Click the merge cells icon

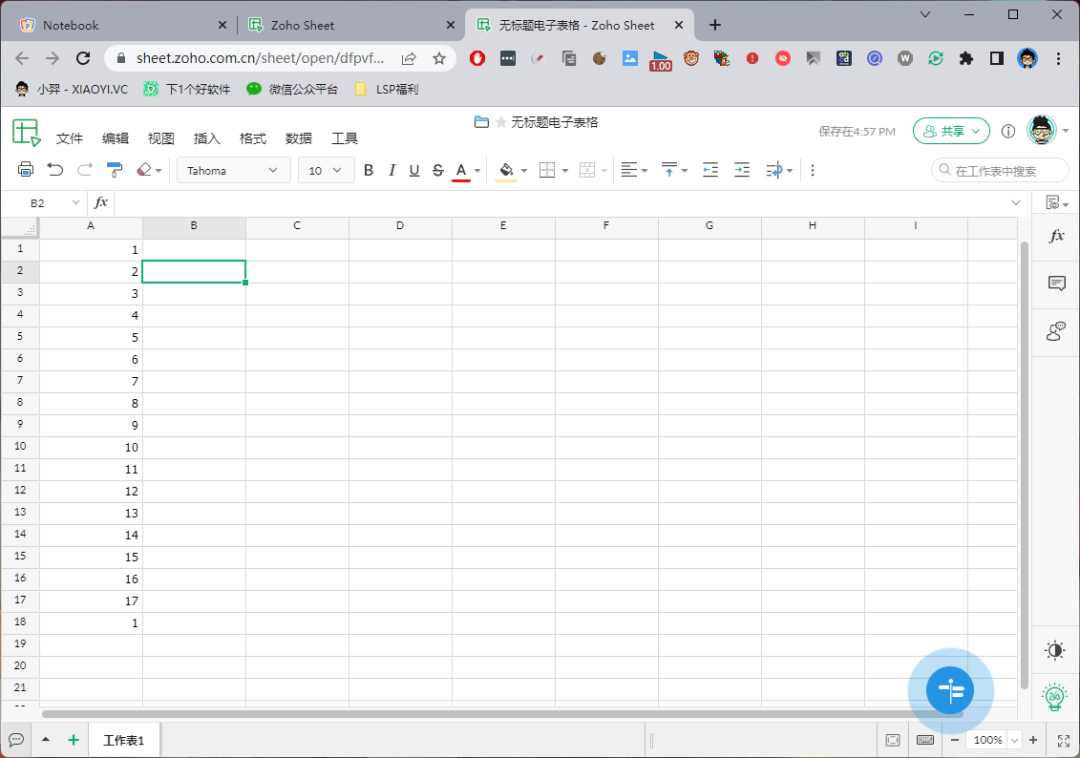click(x=588, y=170)
